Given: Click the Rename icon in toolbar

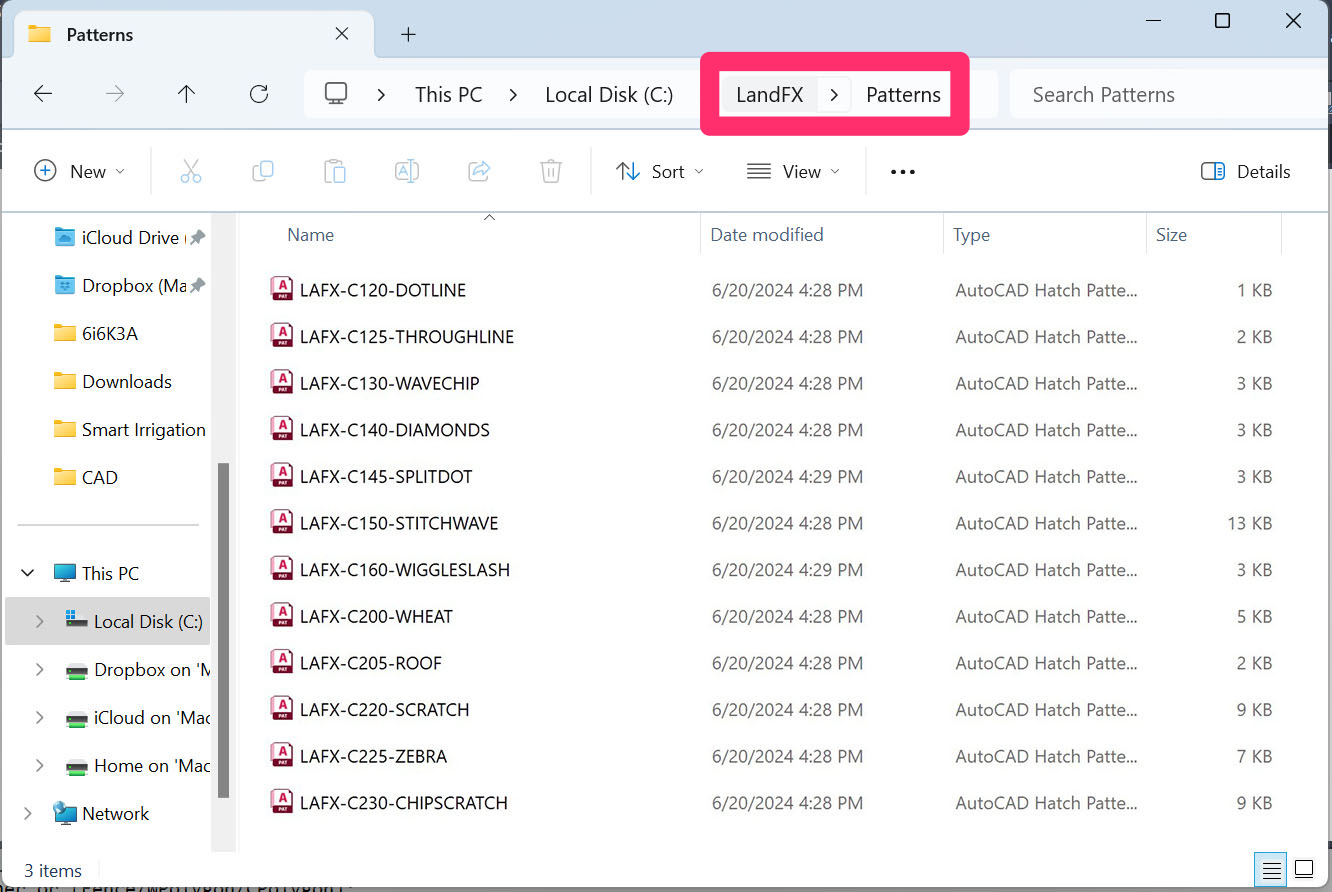Looking at the screenshot, I should pyautogui.click(x=407, y=171).
